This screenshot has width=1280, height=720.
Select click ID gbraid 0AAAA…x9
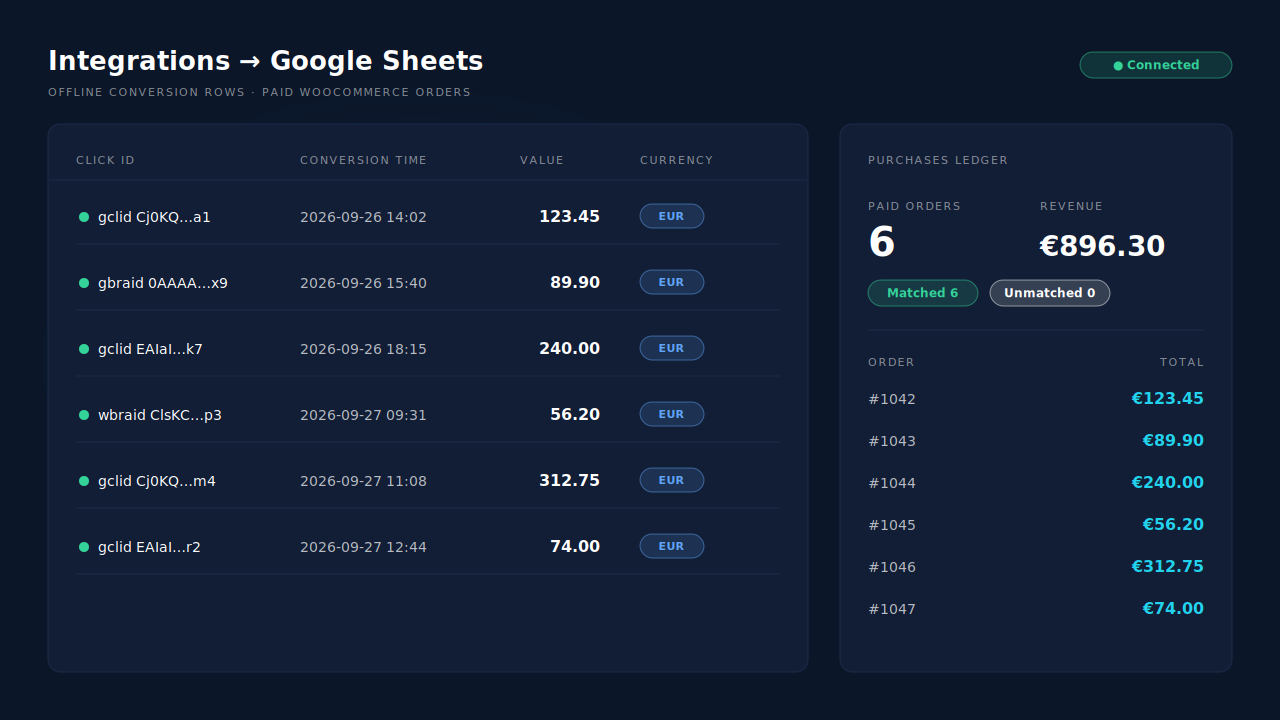click(x=163, y=283)
